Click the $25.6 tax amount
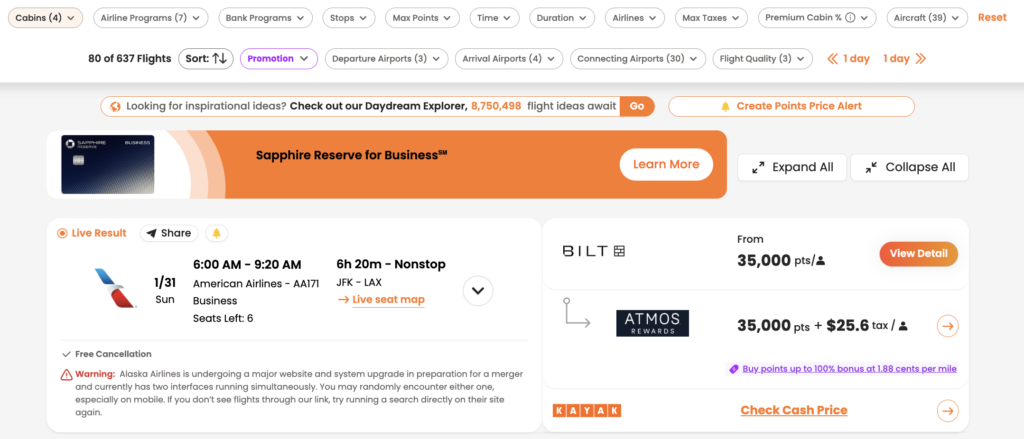This screenshot has height=439, width=1024. tap(850, 325)
